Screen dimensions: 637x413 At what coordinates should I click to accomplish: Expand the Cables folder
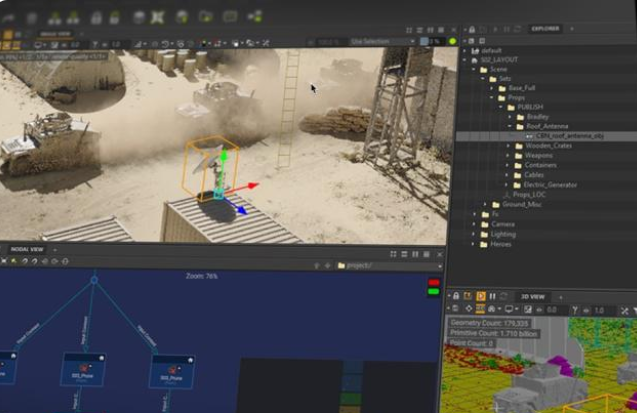click(507, 175)
